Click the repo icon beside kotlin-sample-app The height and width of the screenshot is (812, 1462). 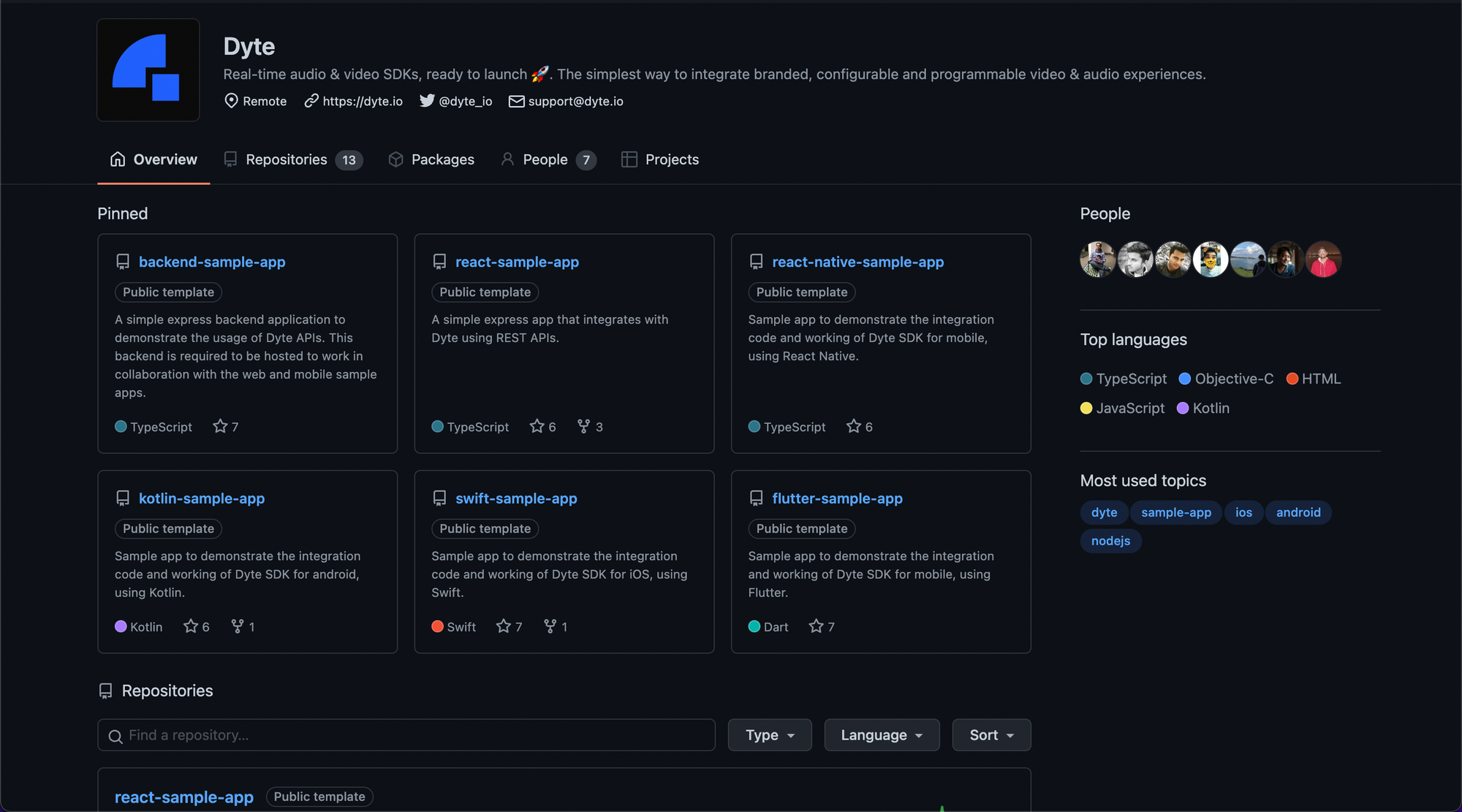(x=123, y=498)
